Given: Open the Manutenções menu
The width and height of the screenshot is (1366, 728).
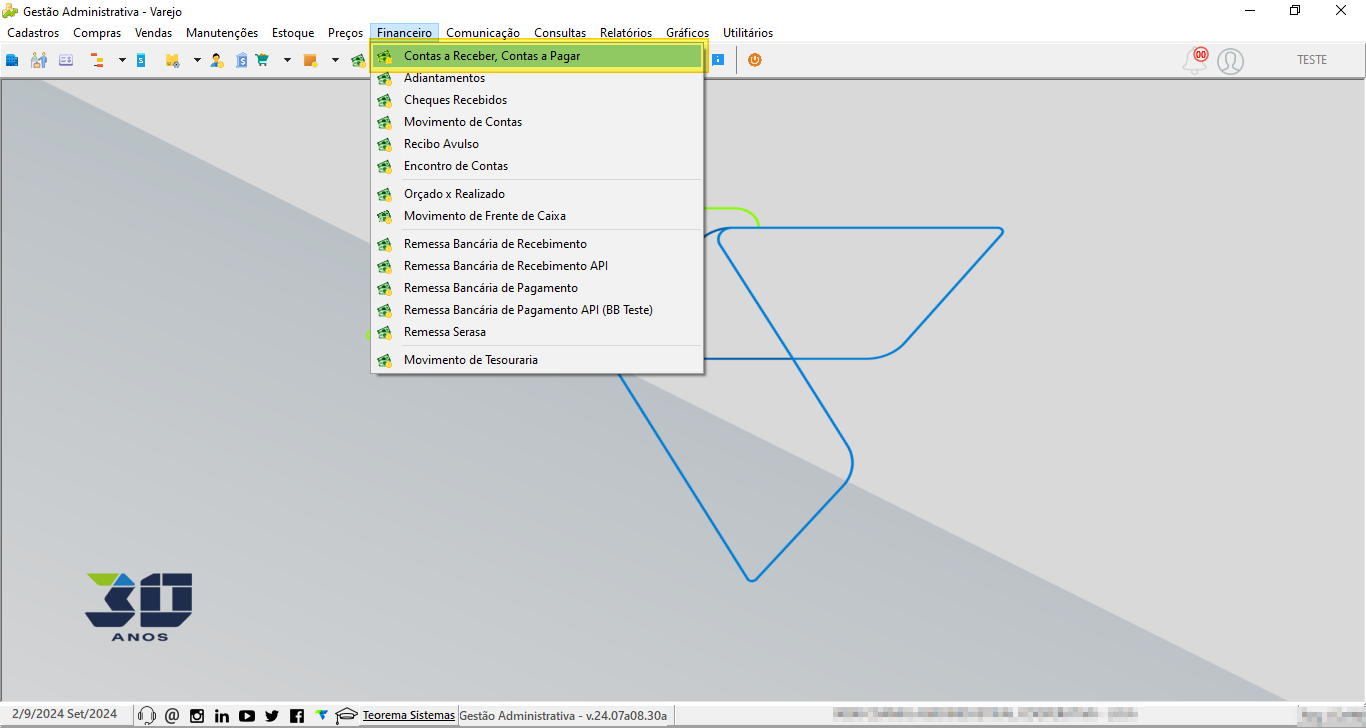Looking at the screenshot, I should 222,33.
